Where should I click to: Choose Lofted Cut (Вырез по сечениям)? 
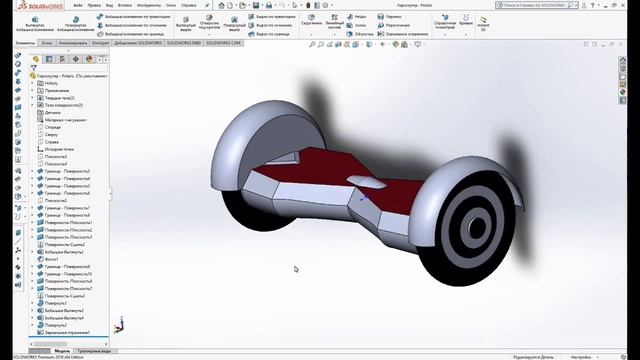click(x=270, y=25)
